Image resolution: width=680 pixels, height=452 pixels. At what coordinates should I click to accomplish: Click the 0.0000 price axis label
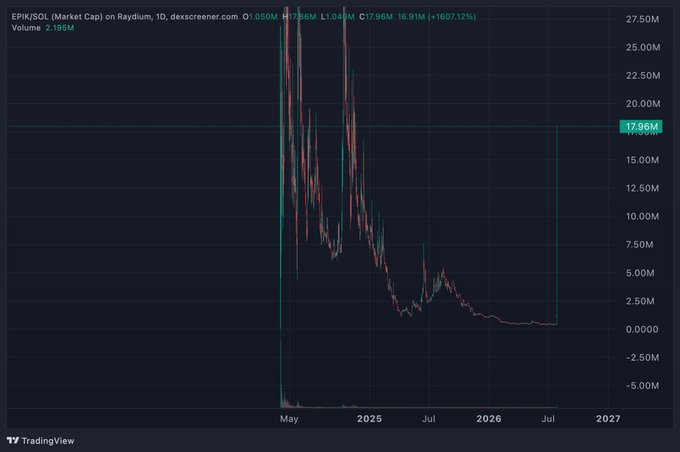coord(642,329)
